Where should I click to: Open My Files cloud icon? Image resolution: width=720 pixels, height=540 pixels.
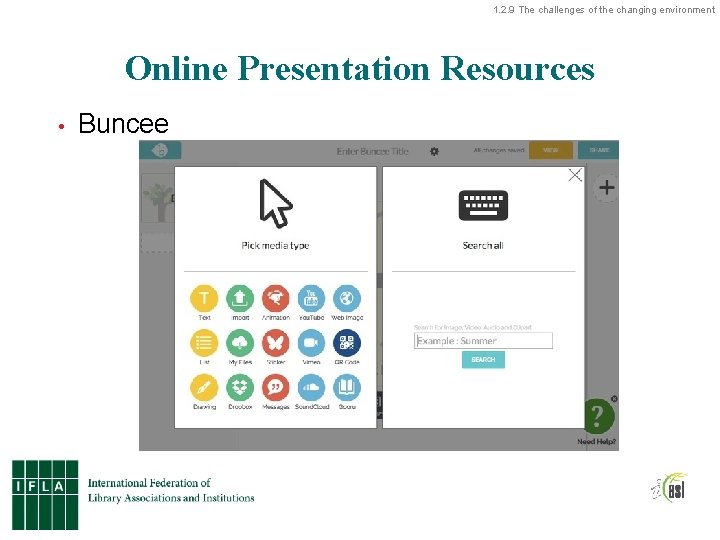point(240,343)
